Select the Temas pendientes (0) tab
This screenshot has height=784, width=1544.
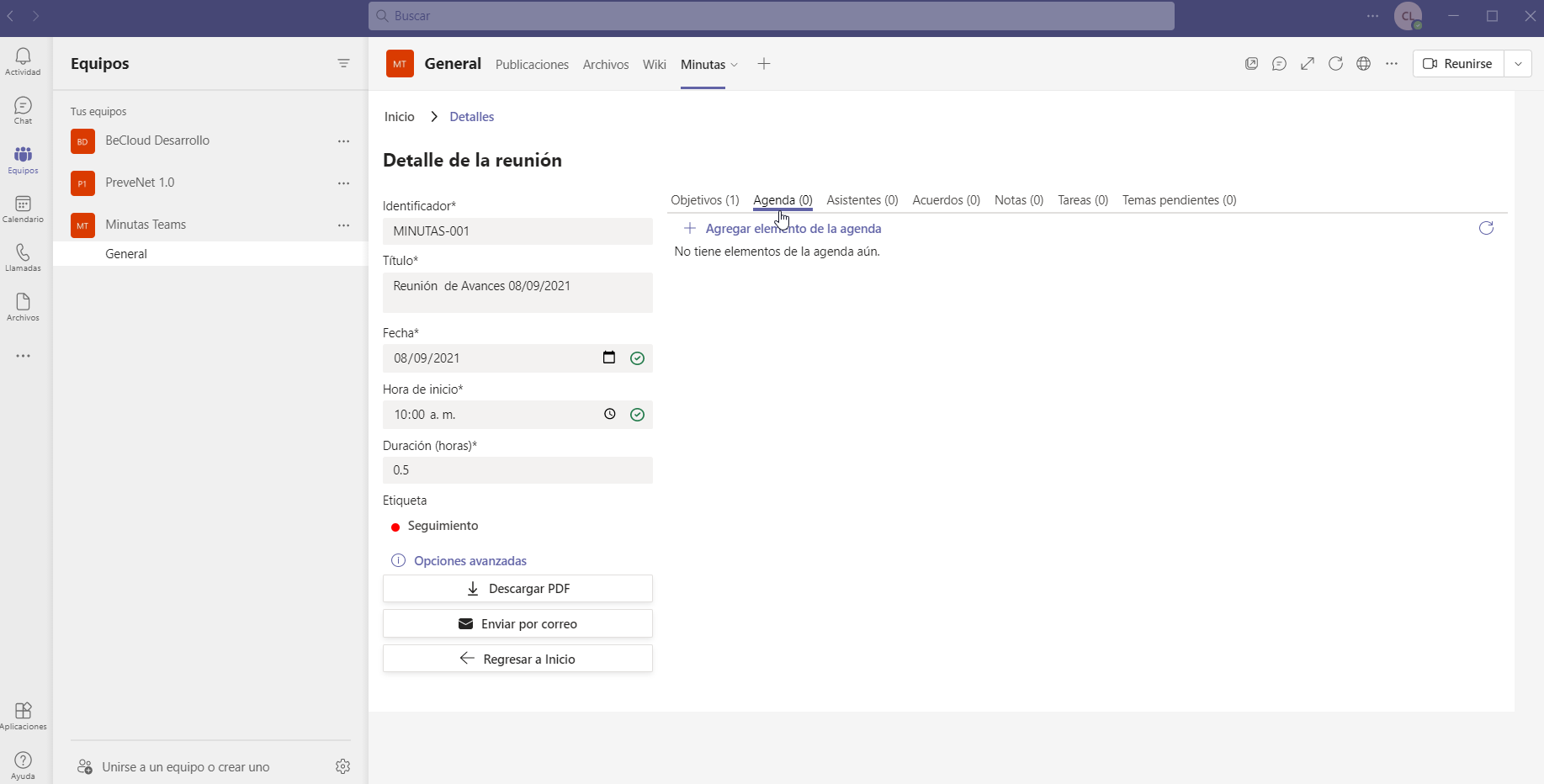1180,200
